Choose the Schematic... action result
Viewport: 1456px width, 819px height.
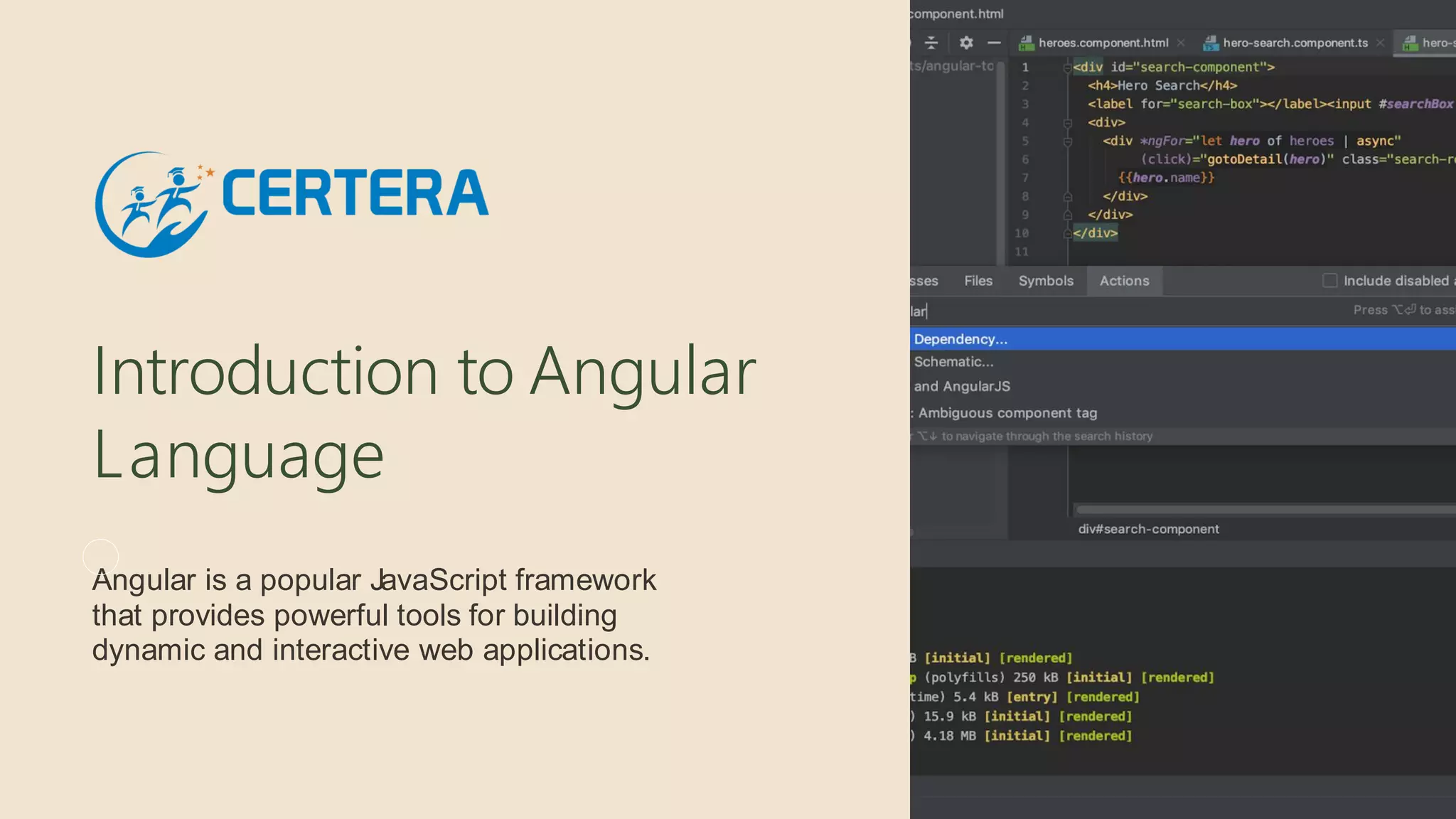point(953,362)
